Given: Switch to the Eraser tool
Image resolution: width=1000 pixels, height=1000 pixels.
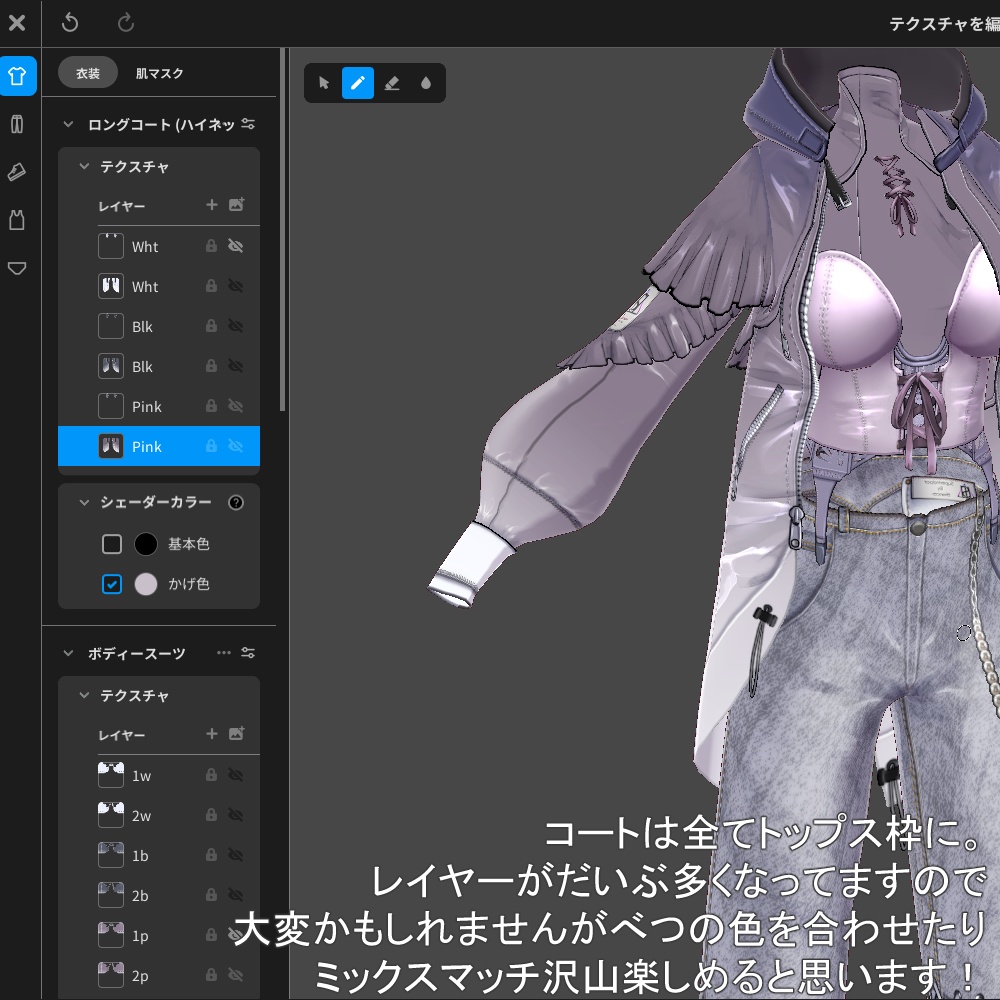Looking at the screenshot, I should (x=392, y=83).
